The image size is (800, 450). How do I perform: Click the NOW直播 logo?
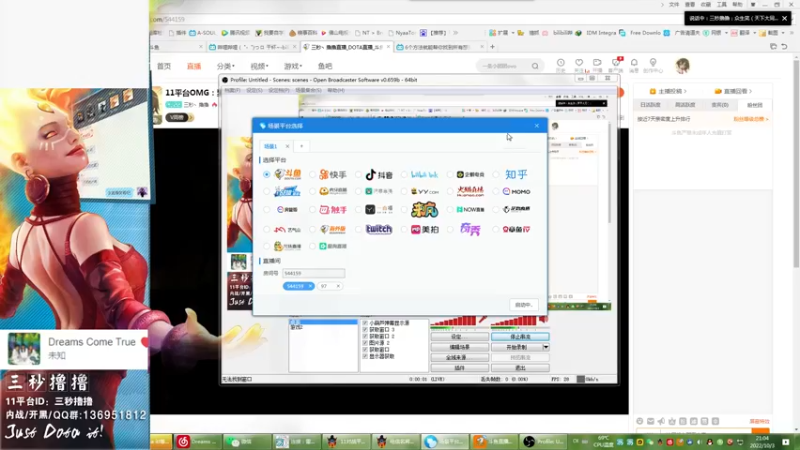pyautogui.click(x=470, y=209)
